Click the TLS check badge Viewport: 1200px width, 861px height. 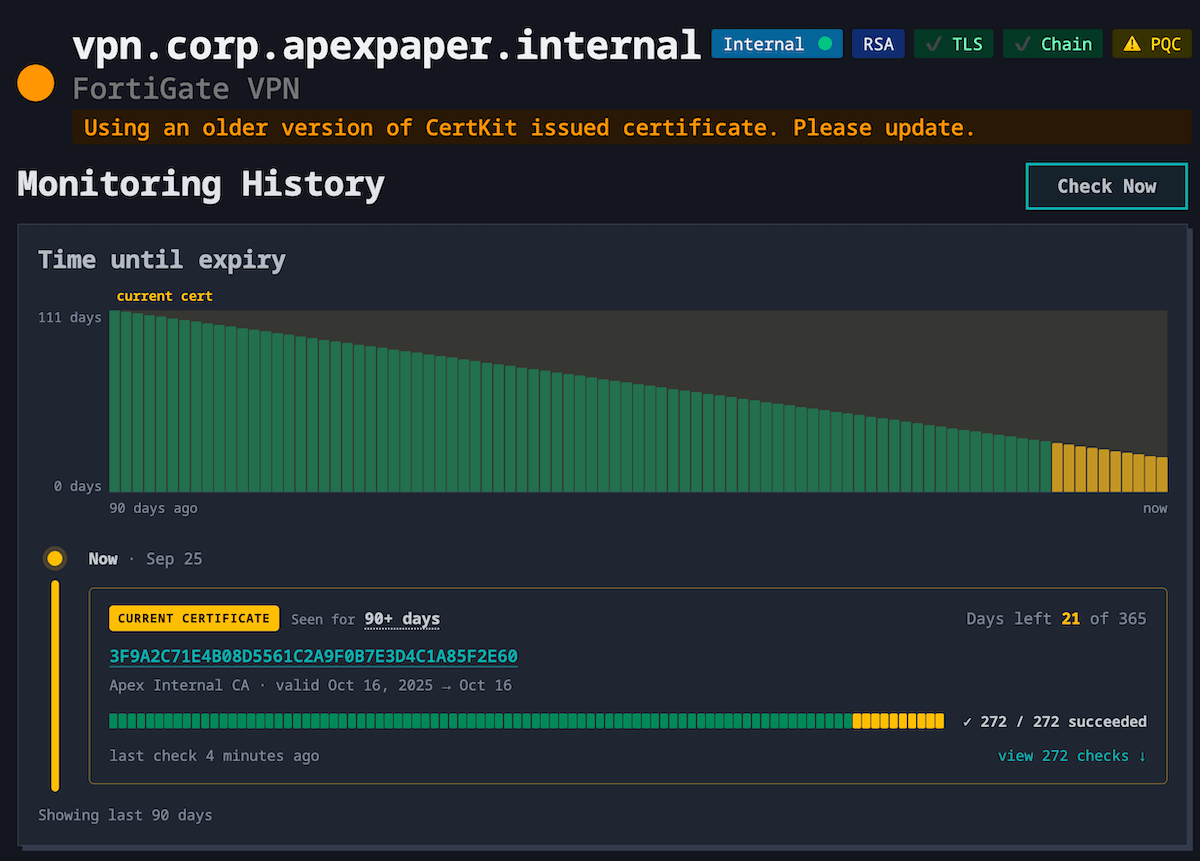pyautogui.click(x=954, y=44)
